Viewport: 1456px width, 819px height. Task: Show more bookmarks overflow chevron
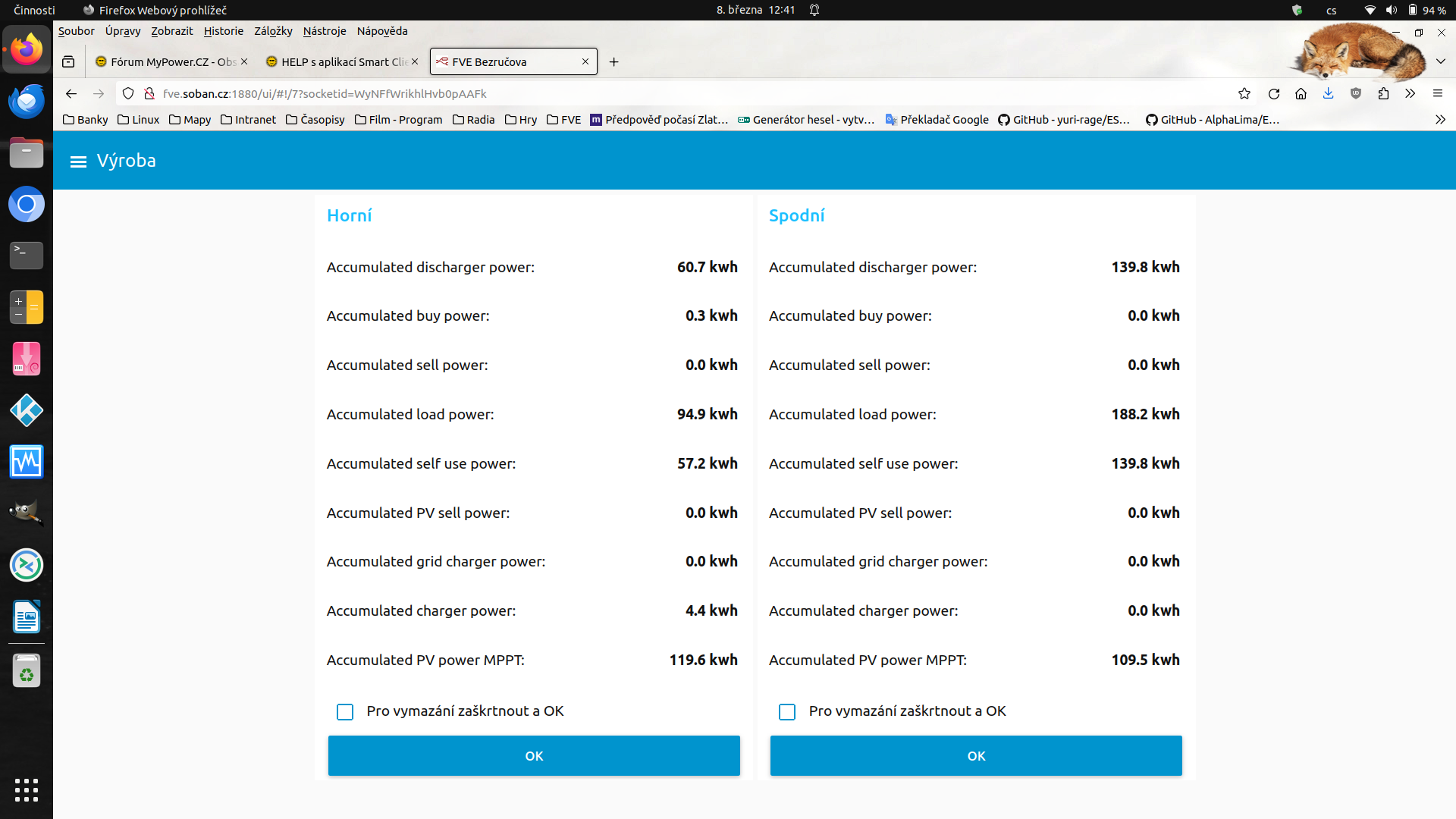[1440, 120]
